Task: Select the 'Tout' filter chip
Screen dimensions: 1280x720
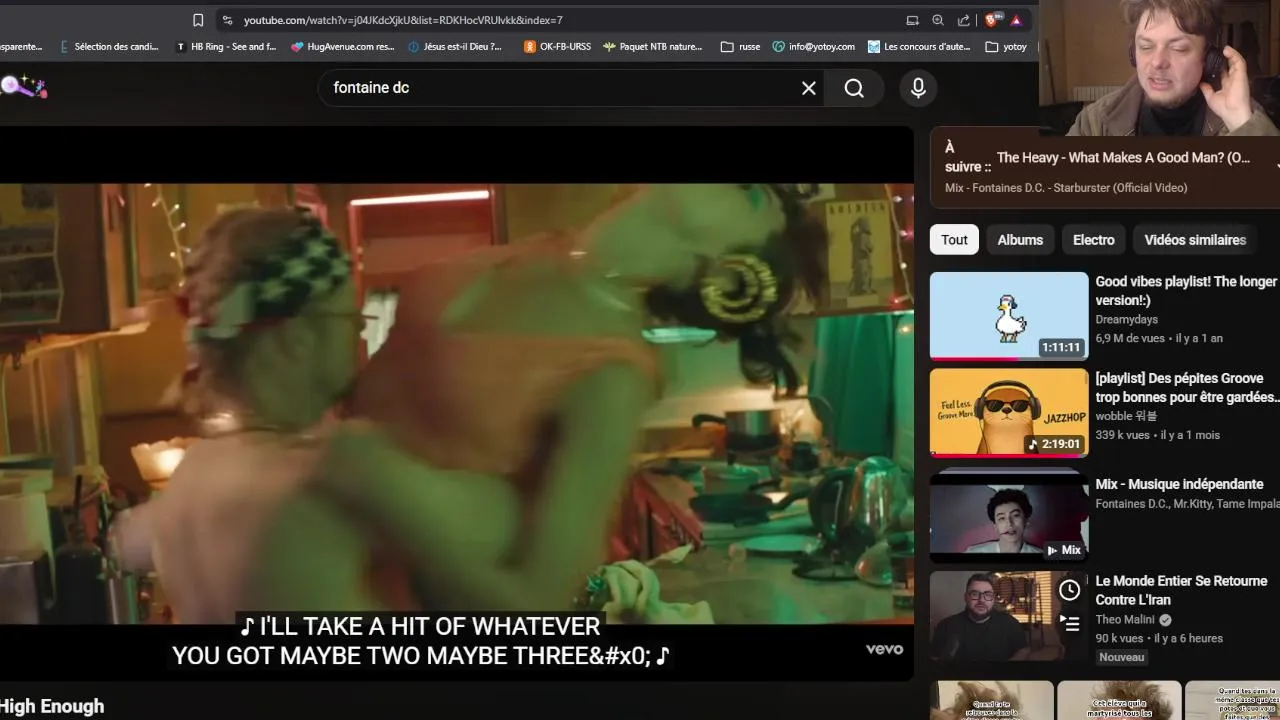Action: [x=954, y=240]
